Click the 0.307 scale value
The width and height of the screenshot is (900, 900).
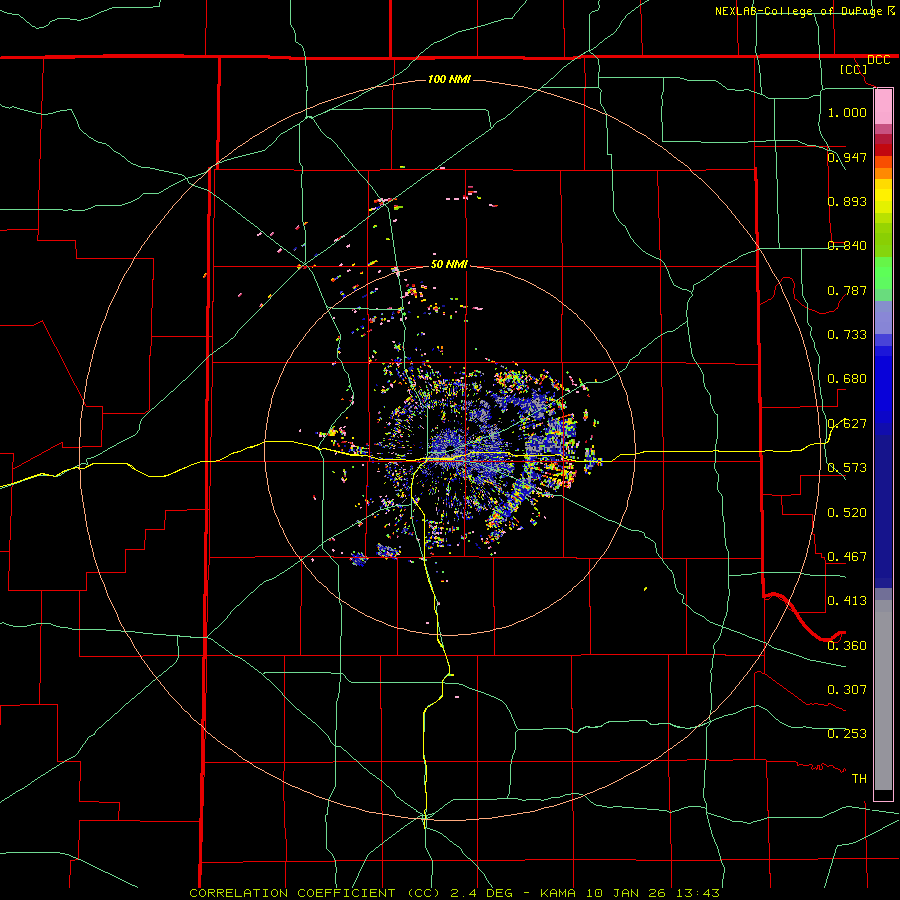pos(847,689)
